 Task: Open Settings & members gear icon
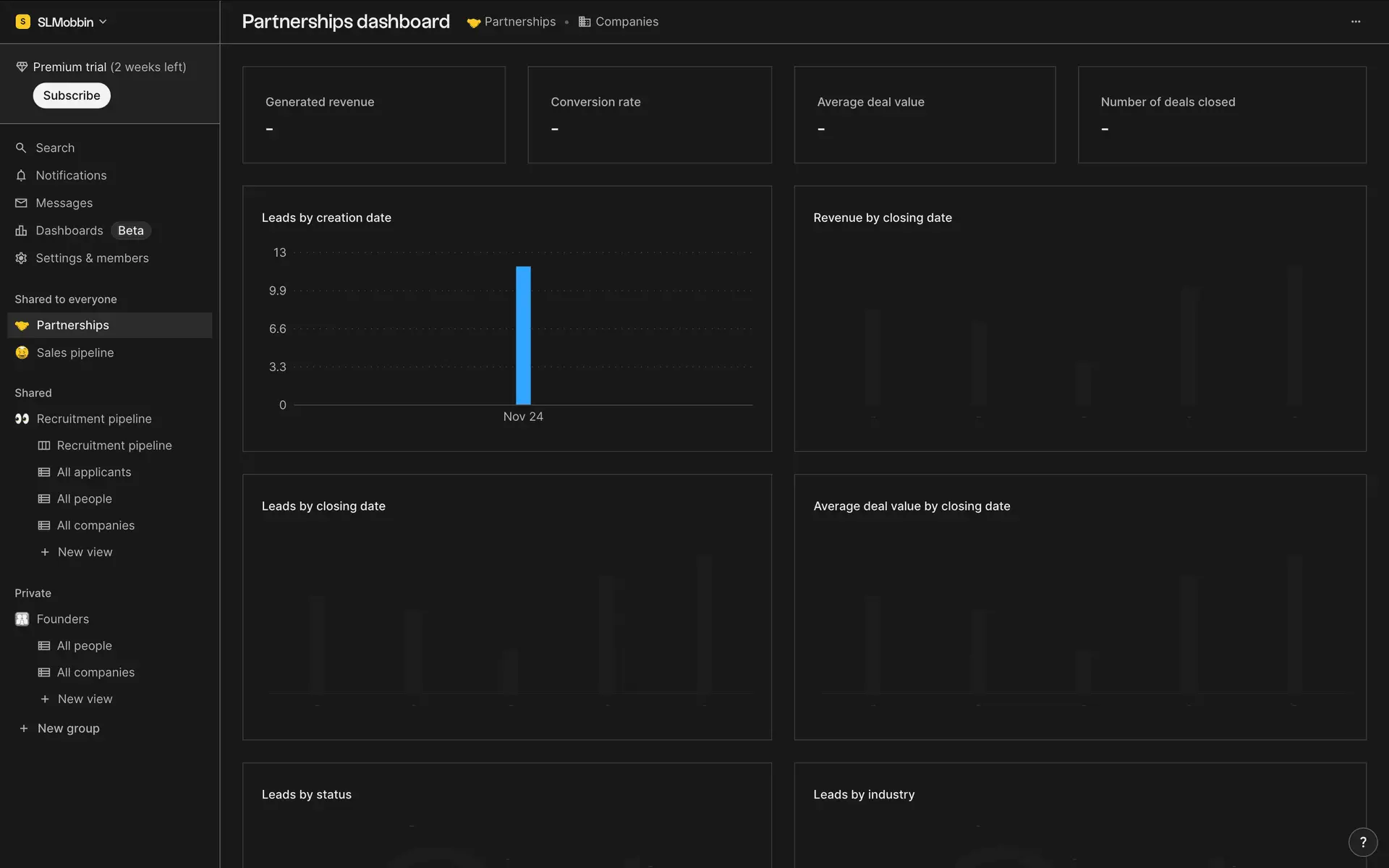click(x=21, y=258)
